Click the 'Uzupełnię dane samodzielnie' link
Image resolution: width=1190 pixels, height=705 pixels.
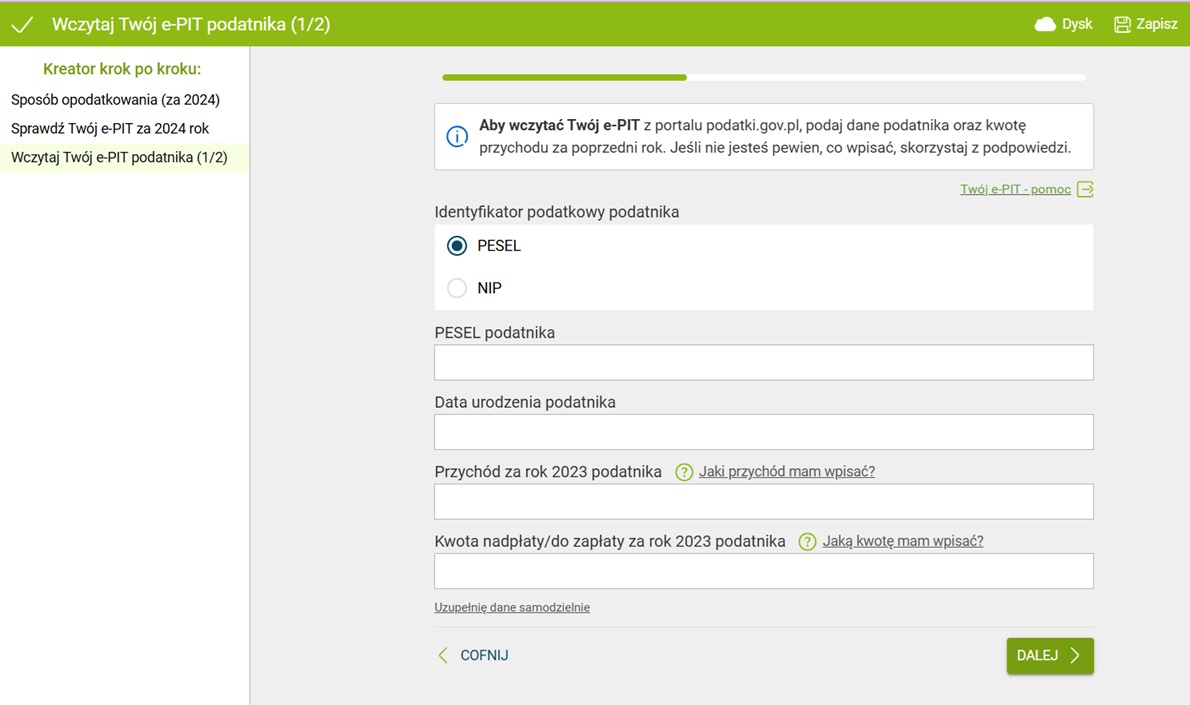click(x=512, y=607)
